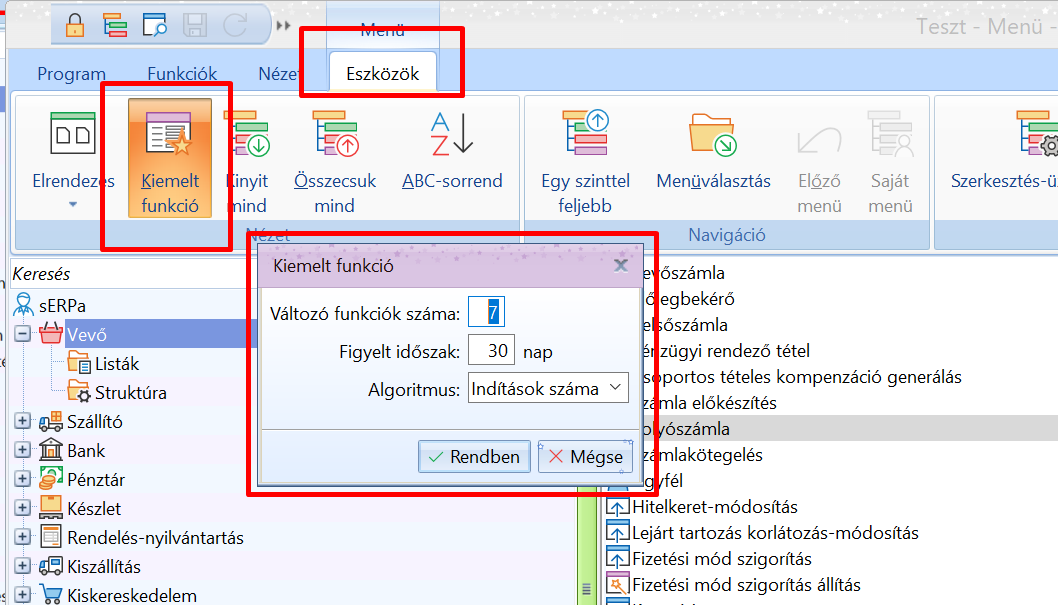
Task: Go up with Egy szinttel feljebb
Action: 585,162
